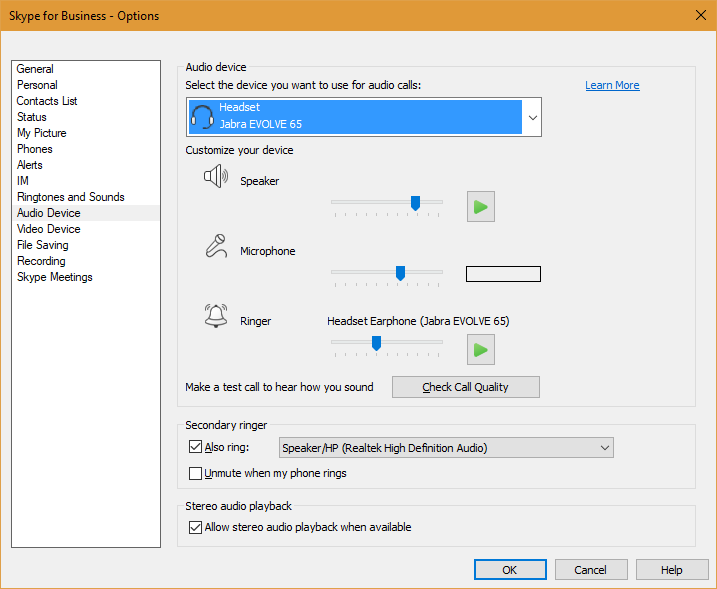Image resolution: width=717 pixels, height=589 pixels.
Task: Open My Picture settings
Action: 86,133
